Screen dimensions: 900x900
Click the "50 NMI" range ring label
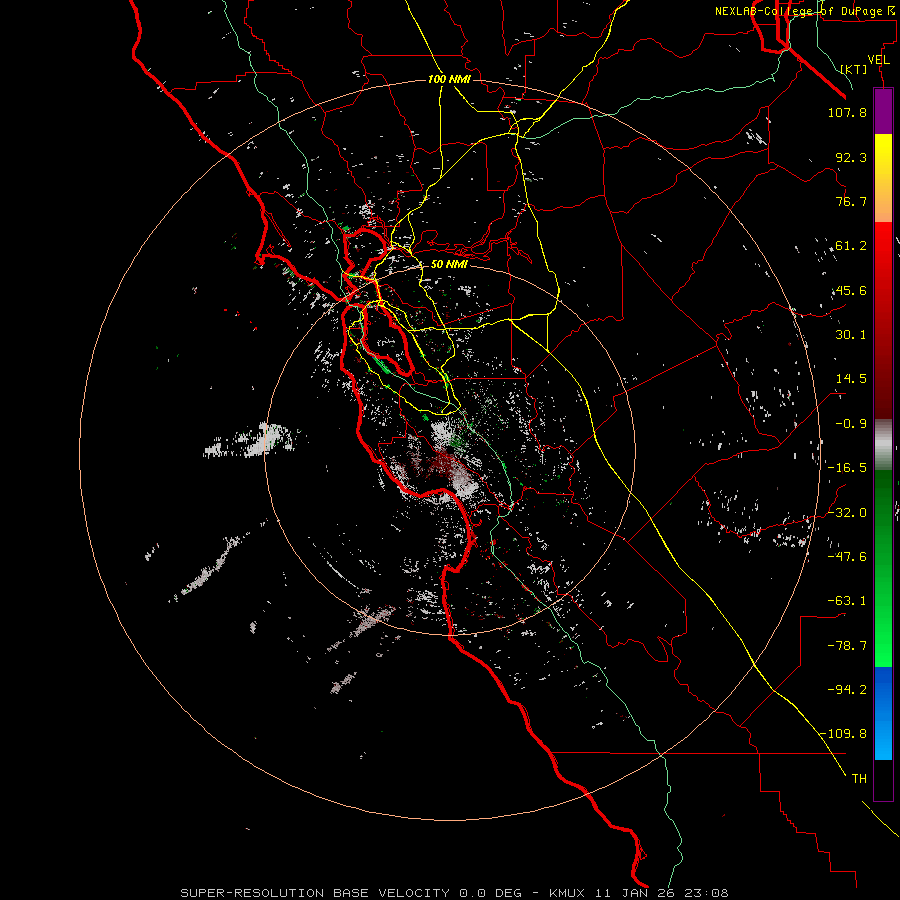tap(449, 264)
